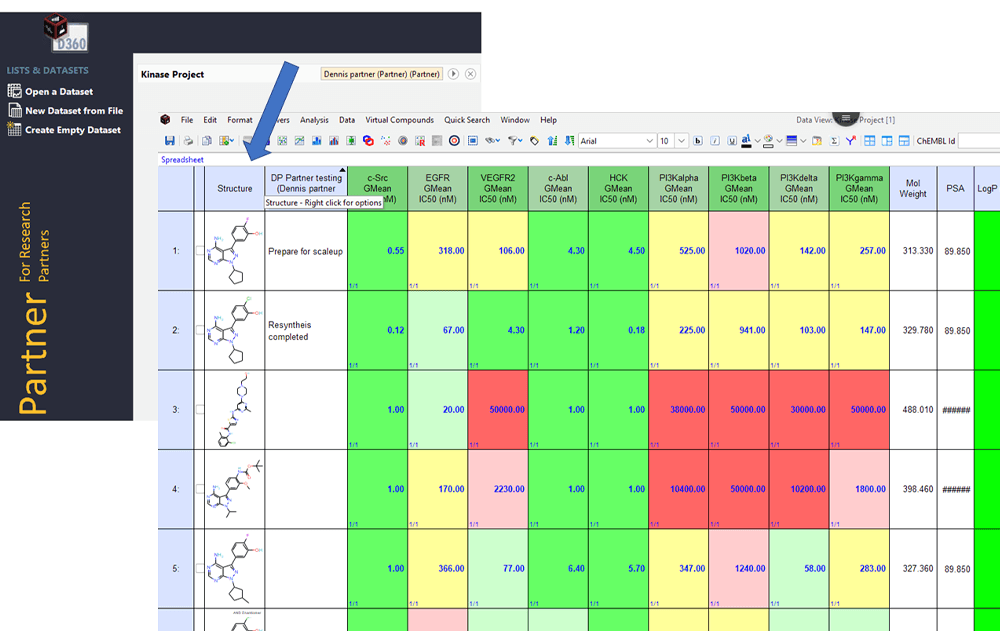
Task: Click the green-arrow chart icon after histogram
Action: coord(351,141)
